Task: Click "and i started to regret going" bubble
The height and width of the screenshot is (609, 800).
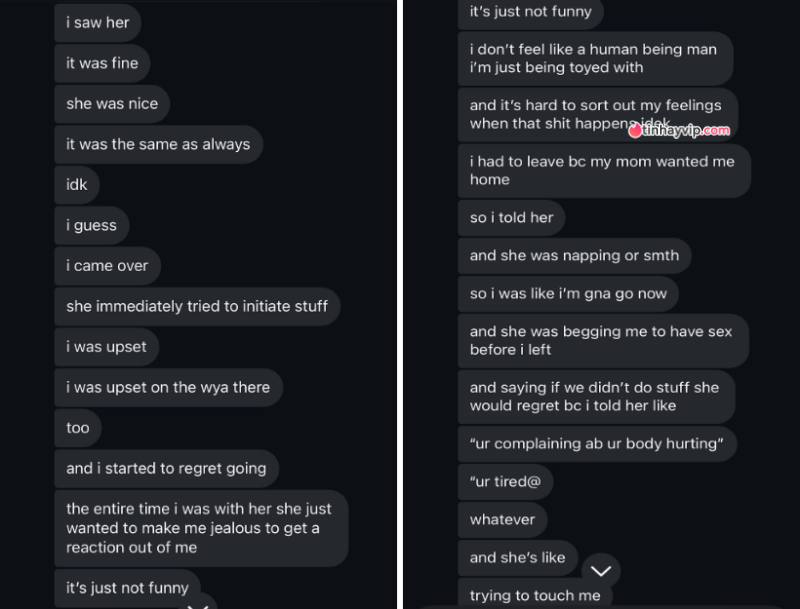Action: [166, 468]
